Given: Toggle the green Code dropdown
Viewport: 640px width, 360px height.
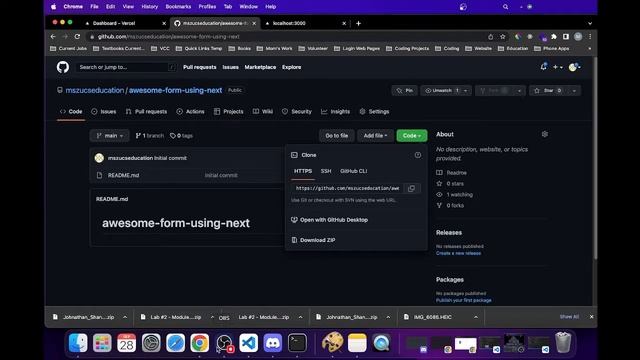Looking at the screenshot, I should click(412, 136).
